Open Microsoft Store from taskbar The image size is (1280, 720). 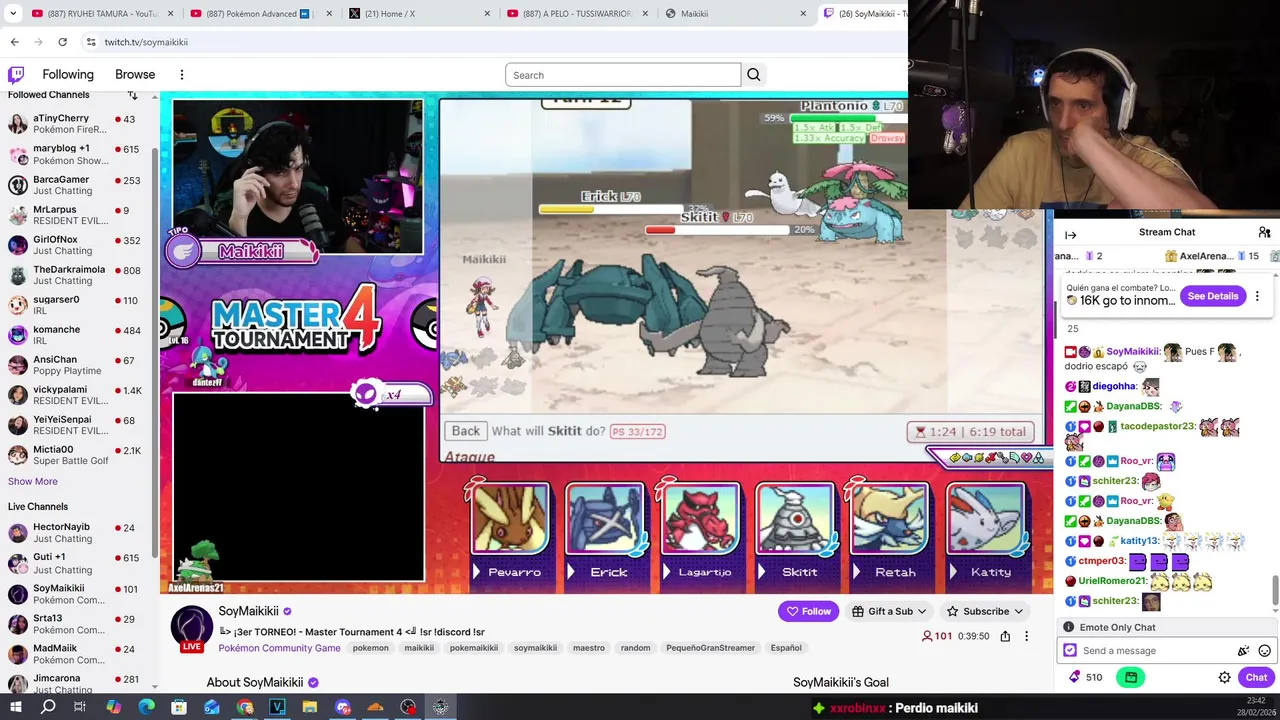point(179,707)
